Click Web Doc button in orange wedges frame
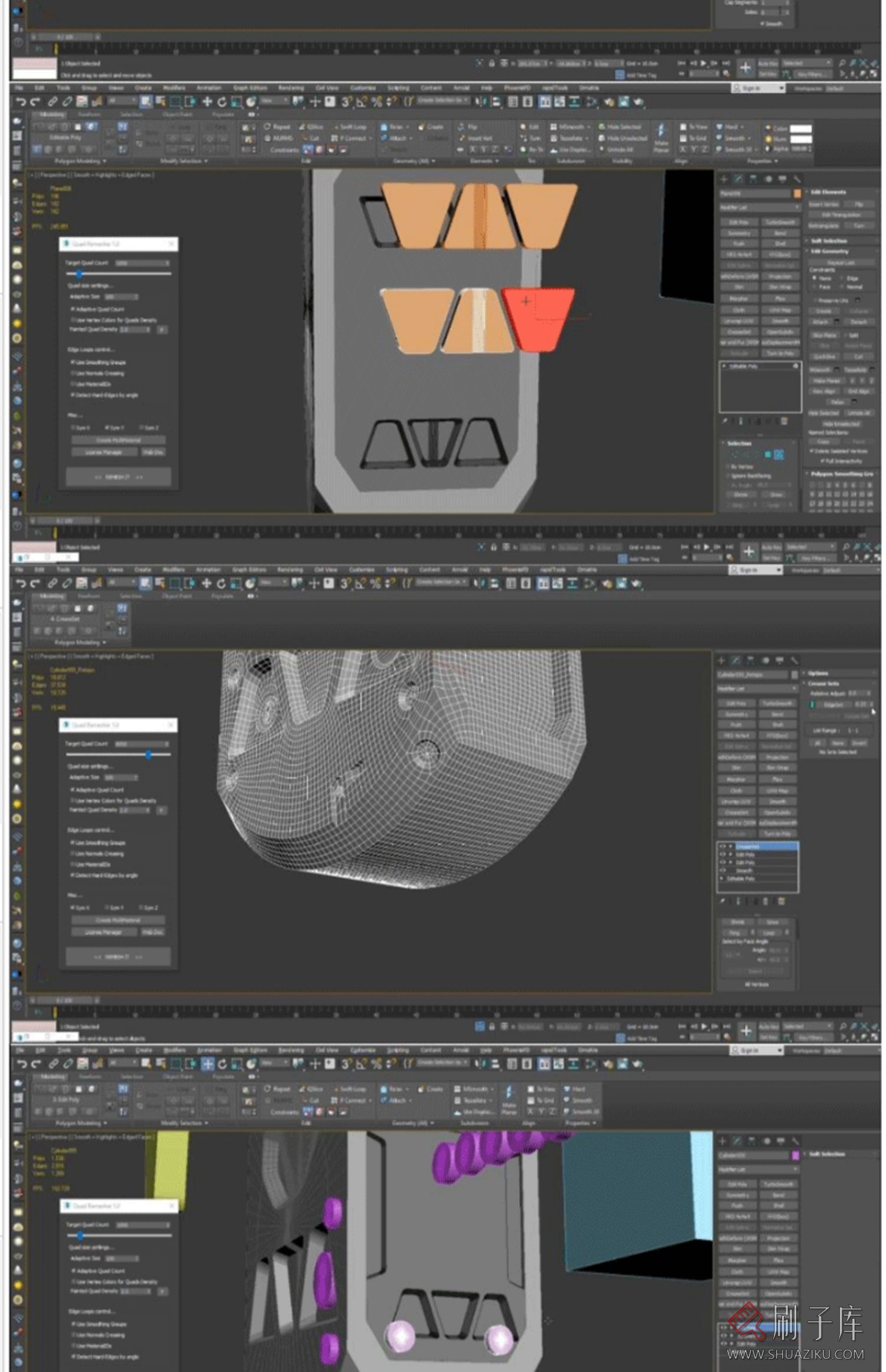 pyautogui.click(x=154, y=452)
